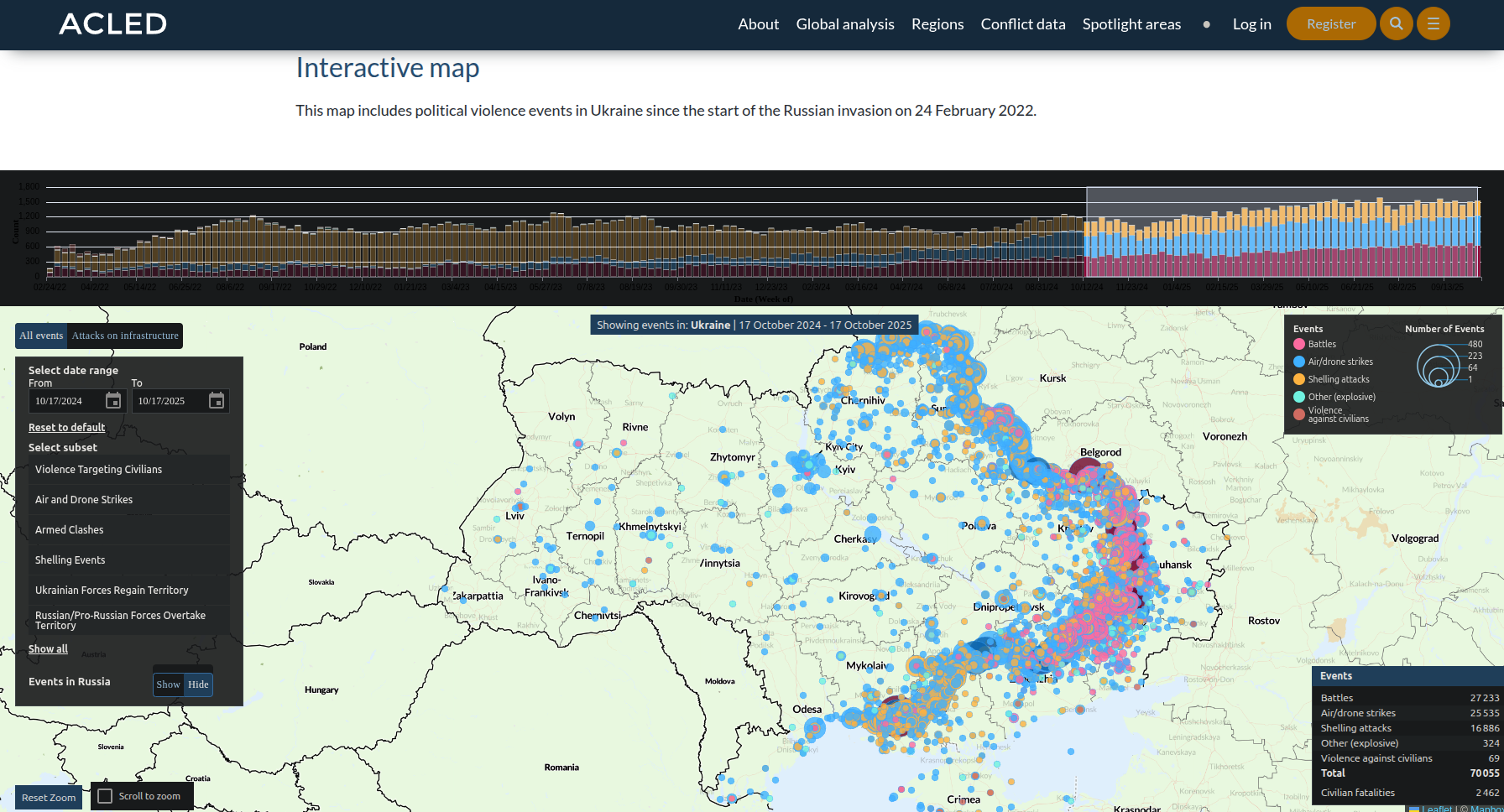Switch to the Attacks on infrastructure tab
1504x812 pixels.
(x=124, y=336)
